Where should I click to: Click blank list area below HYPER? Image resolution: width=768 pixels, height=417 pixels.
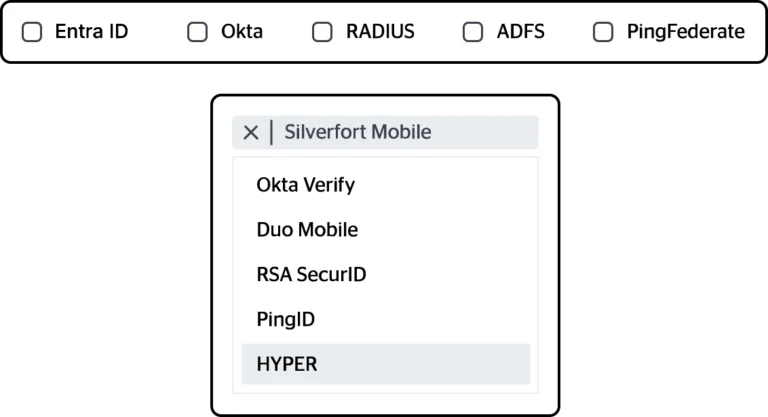pos(385,389)
